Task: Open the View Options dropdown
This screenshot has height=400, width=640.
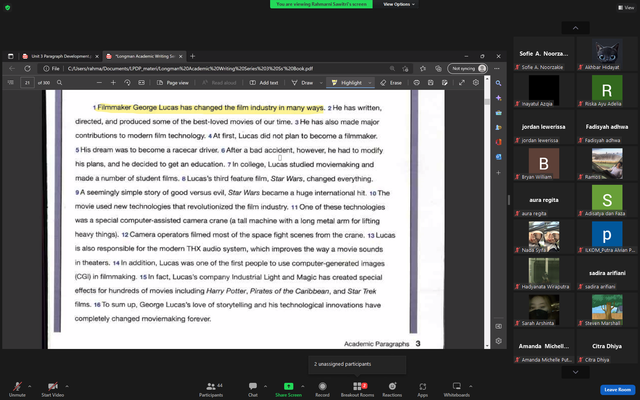Action: point(399,4)
